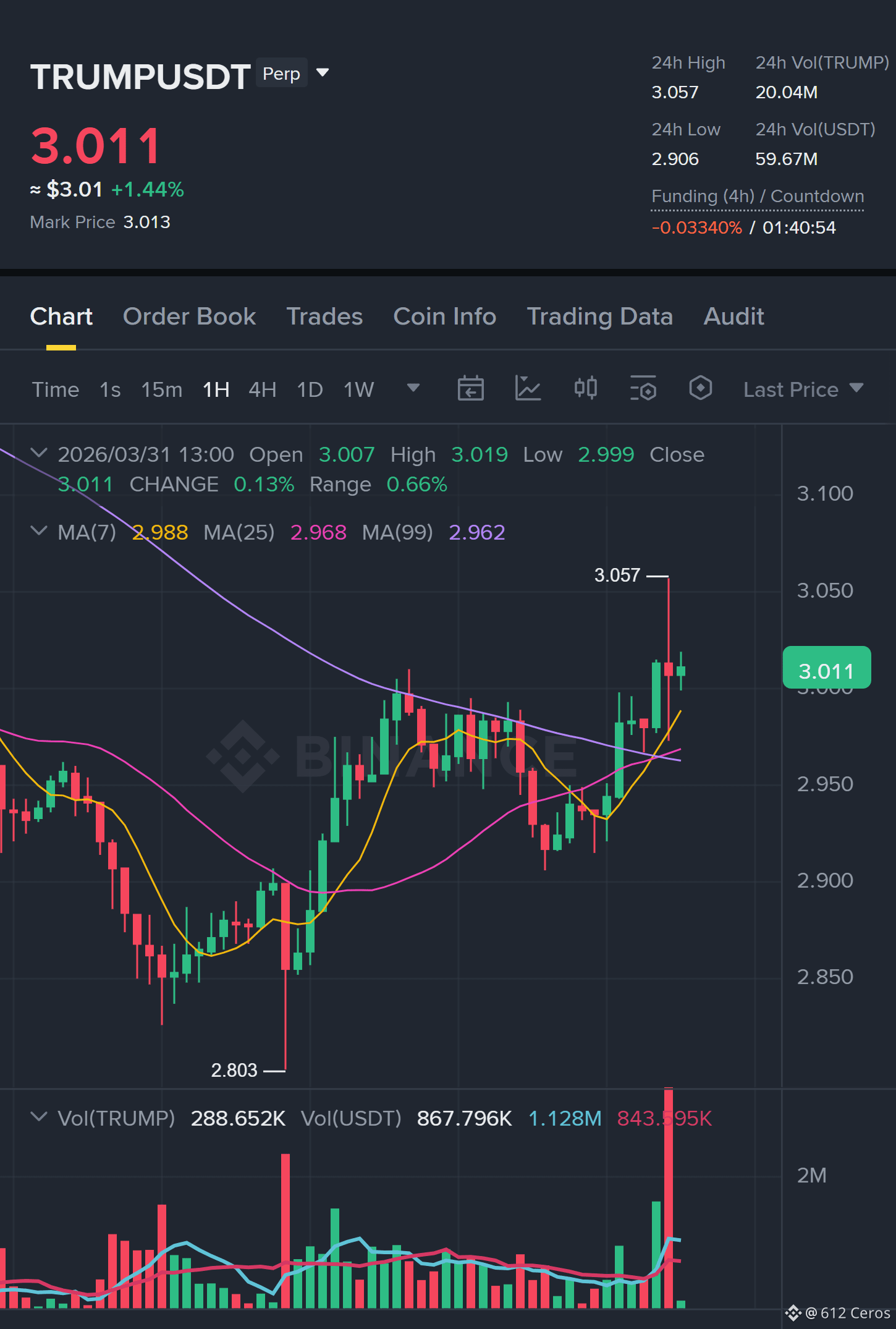Select the 1W interval
This screenshot has height=1329, width=896.
(x=358, y=389)
